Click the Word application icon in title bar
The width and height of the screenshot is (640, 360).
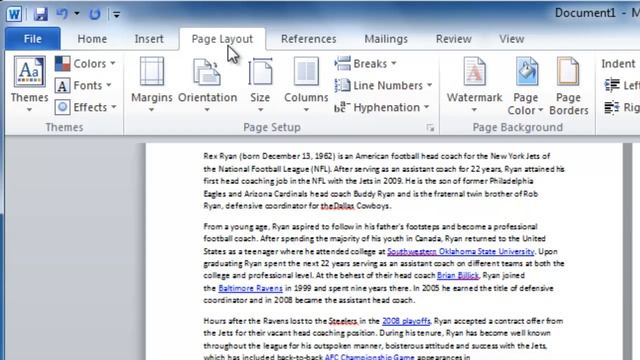14,14
